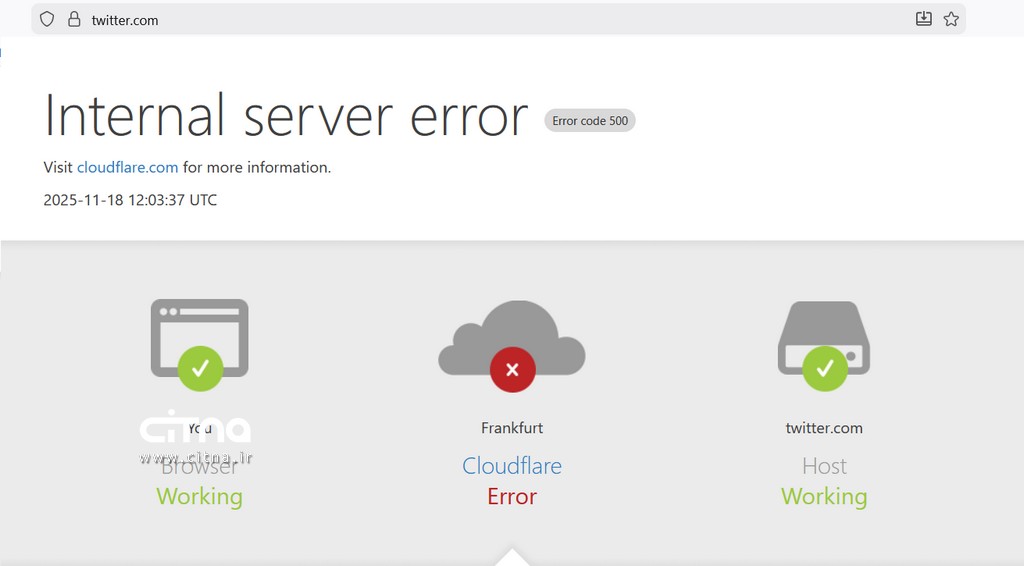
Task: Click the 2025-11-18 UTC timestamp text
Action: (130, 200)
